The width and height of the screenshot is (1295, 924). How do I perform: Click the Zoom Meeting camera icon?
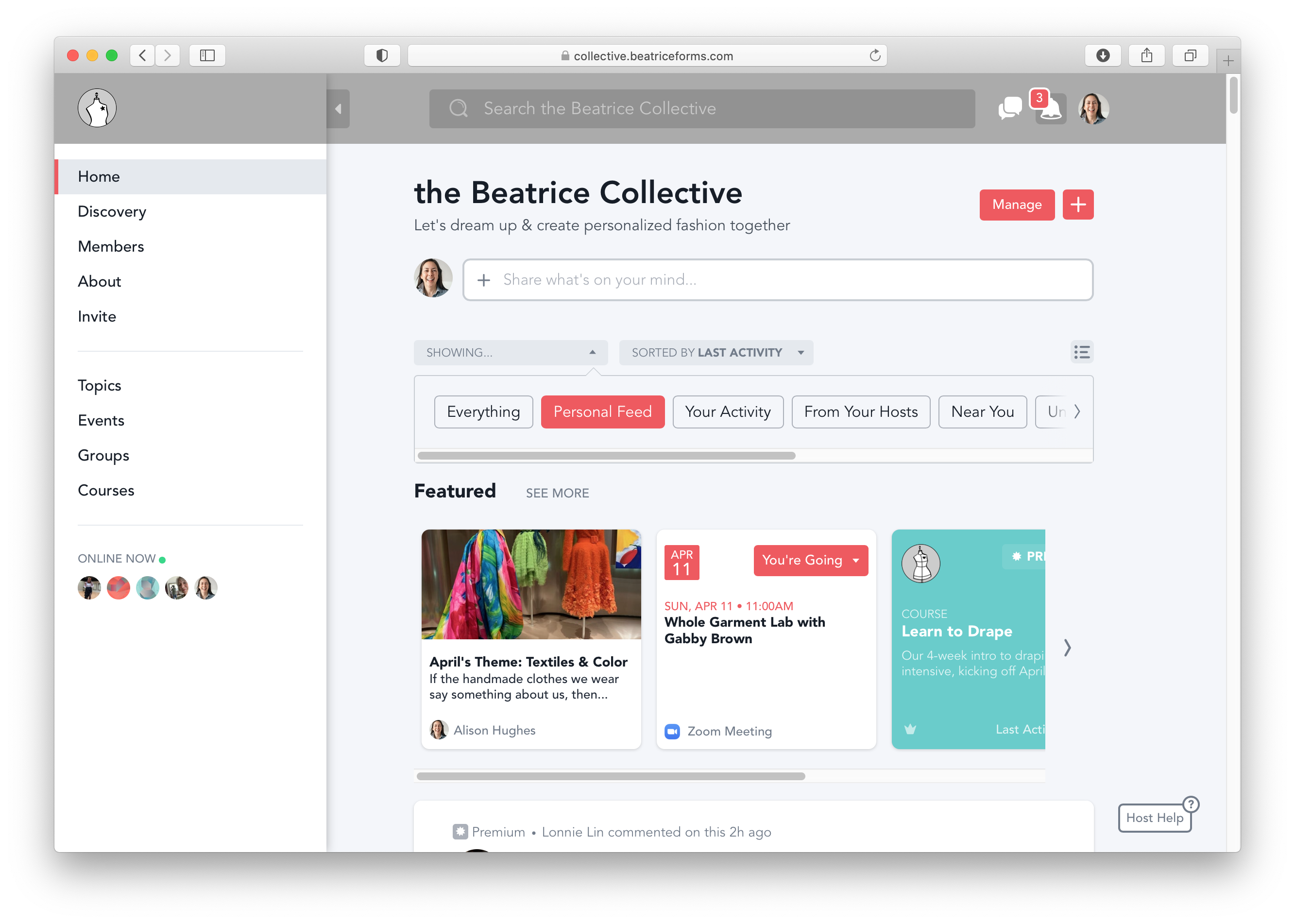click(x=672, y=732)
